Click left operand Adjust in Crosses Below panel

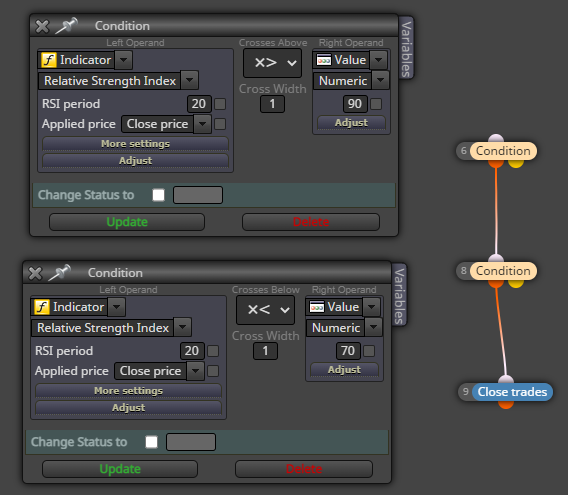coord(129,408)
